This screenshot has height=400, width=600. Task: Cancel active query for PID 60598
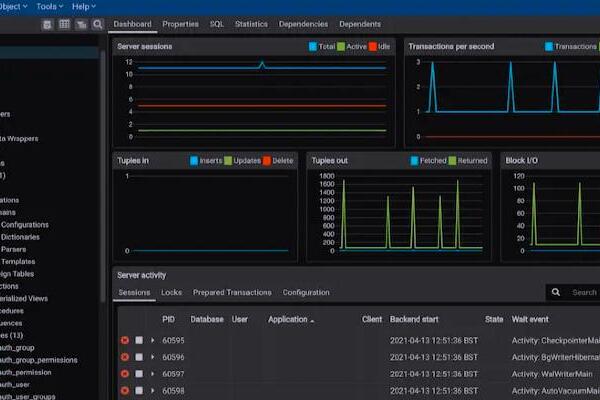pos(139,389)
